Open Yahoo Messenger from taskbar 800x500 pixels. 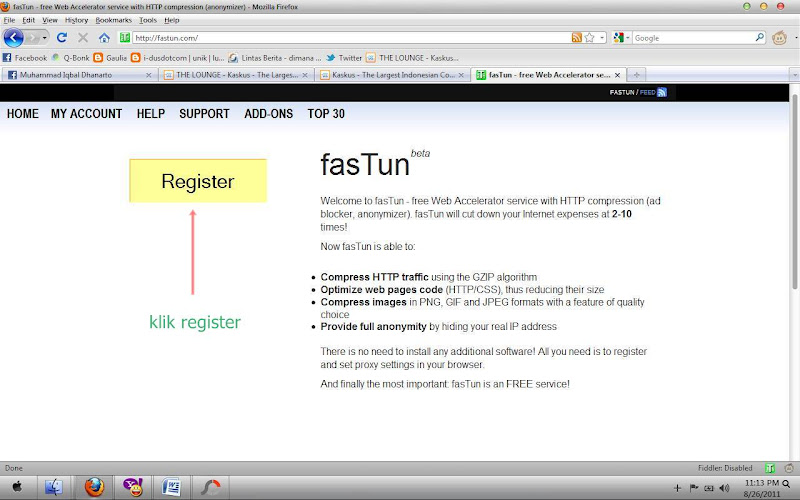coord(133,487)
